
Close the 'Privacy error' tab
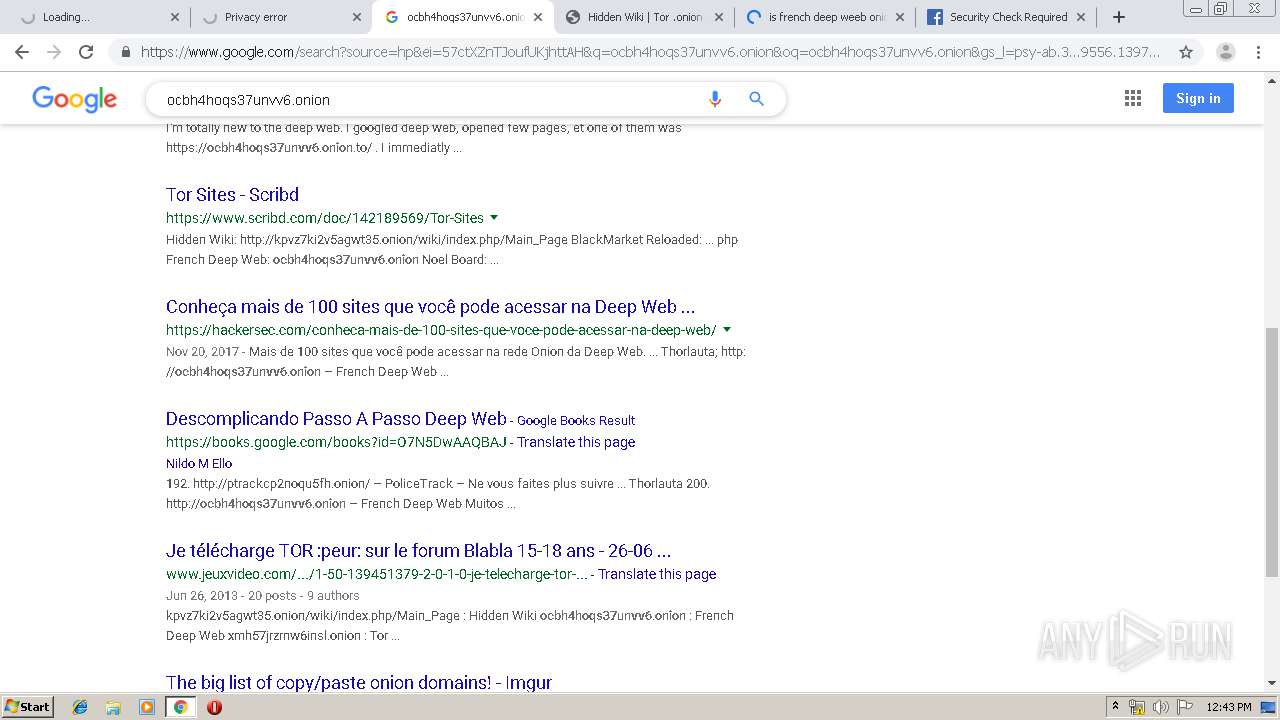[357, 17]
